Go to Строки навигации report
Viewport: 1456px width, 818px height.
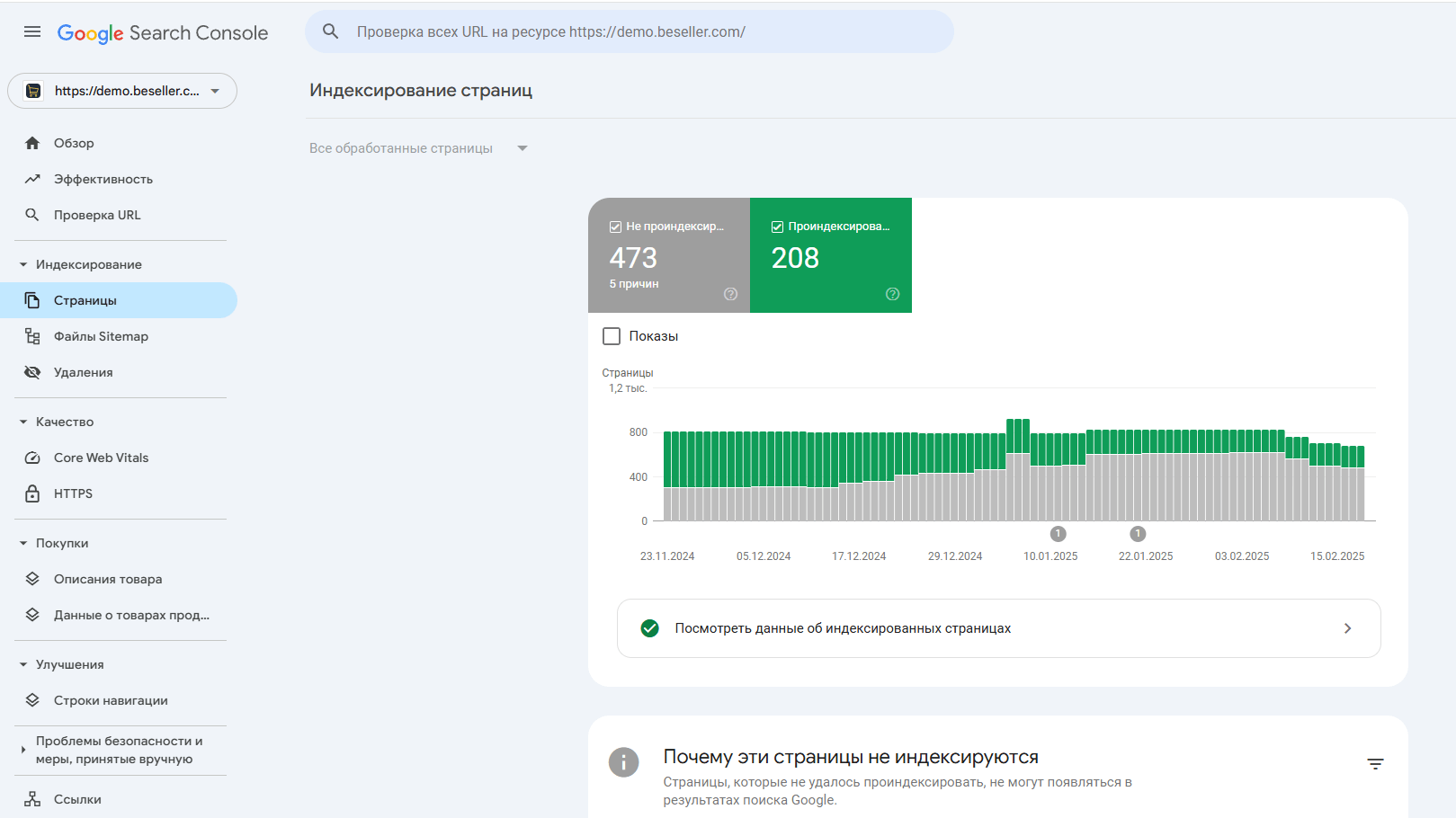(111, 700)
